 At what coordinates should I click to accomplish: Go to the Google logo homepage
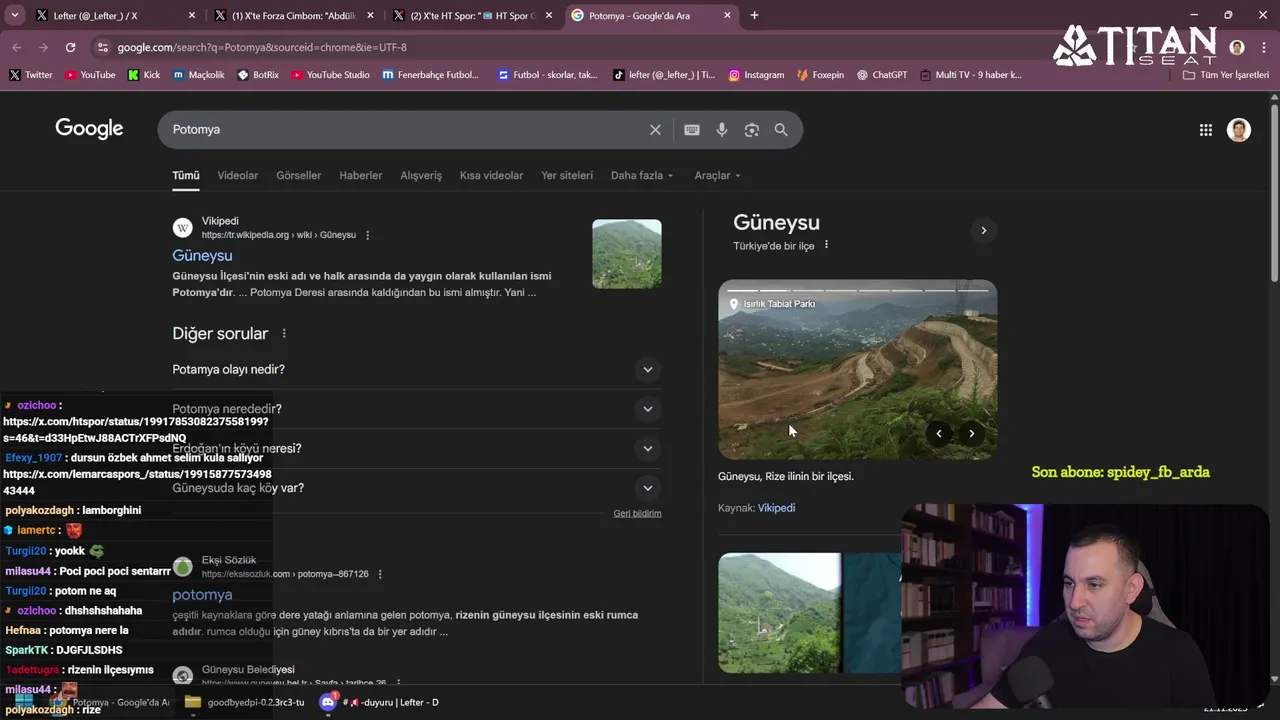89,129
